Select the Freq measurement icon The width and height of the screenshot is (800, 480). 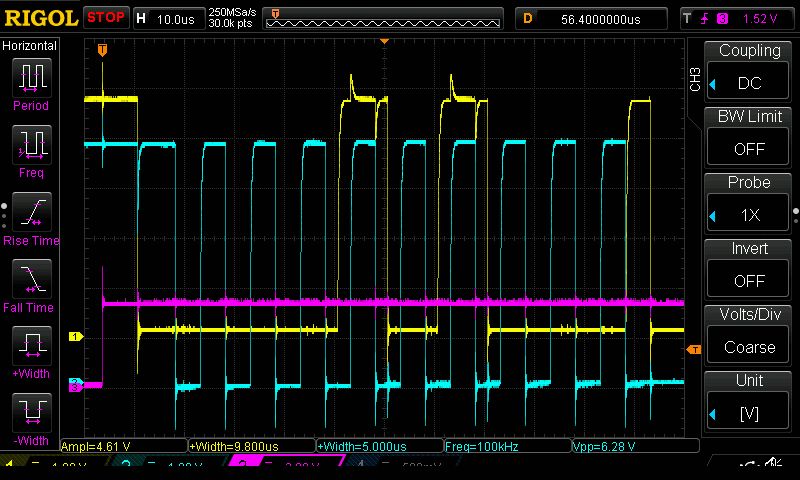31,150
